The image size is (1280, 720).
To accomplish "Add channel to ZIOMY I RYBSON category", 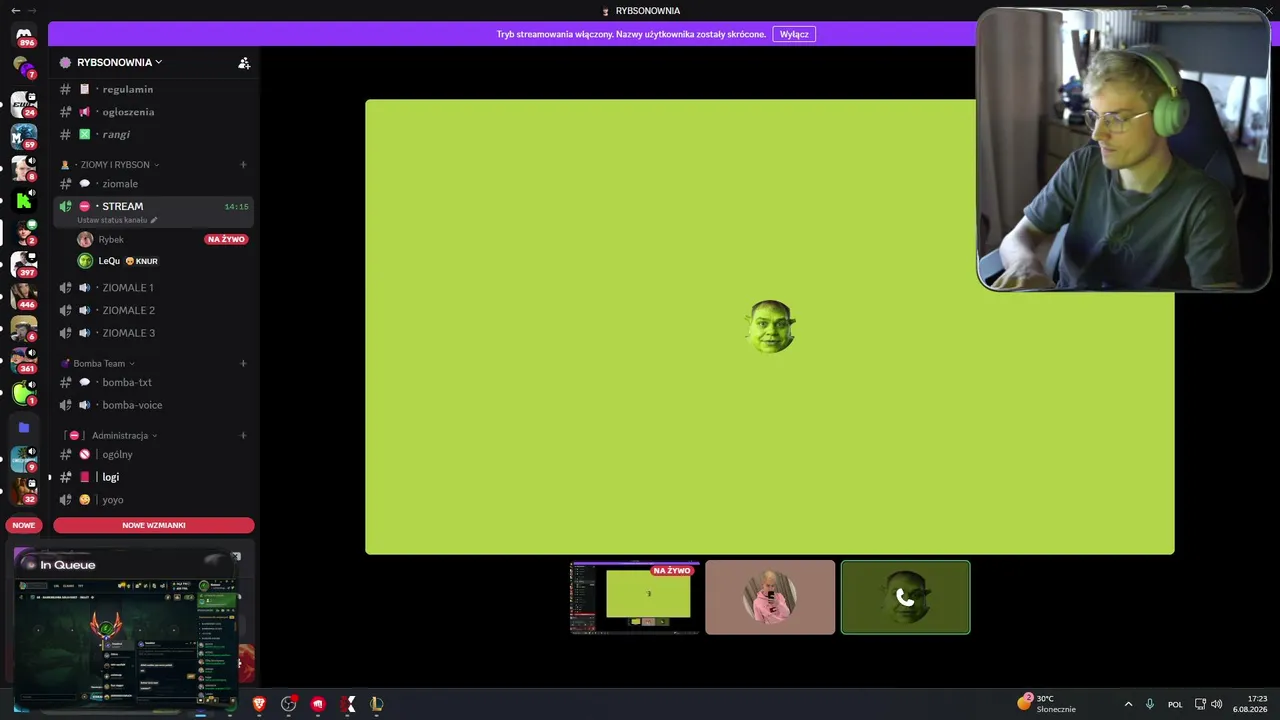I will point(243,164).
